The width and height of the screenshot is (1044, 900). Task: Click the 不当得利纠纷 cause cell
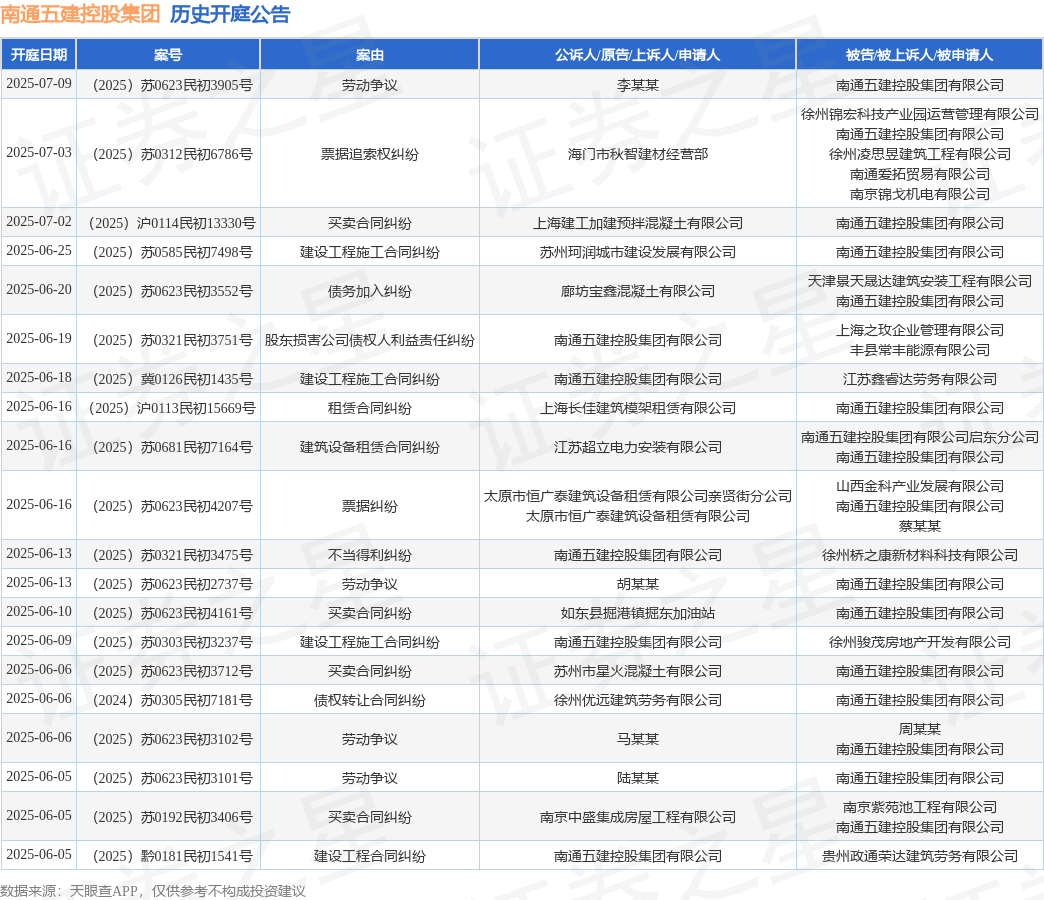(x=370, y=555)
